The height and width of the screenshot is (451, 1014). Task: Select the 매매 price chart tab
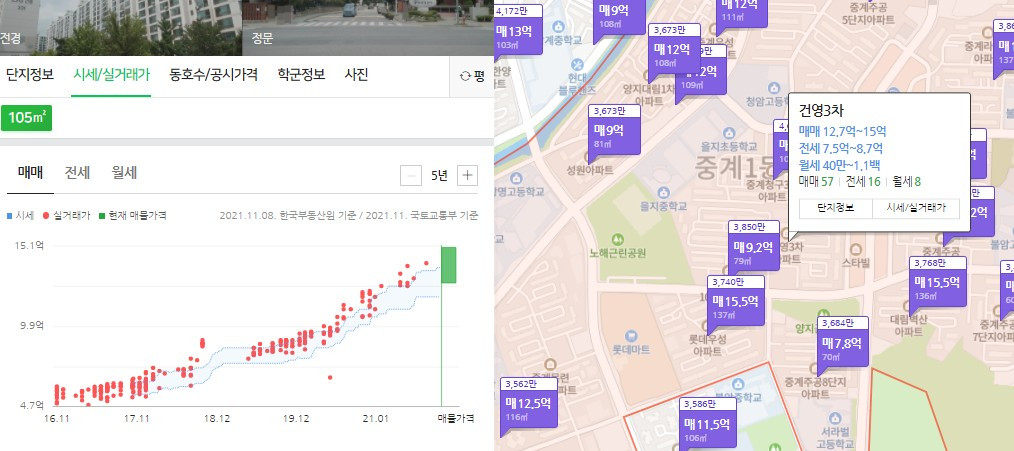tap(30, 173)
